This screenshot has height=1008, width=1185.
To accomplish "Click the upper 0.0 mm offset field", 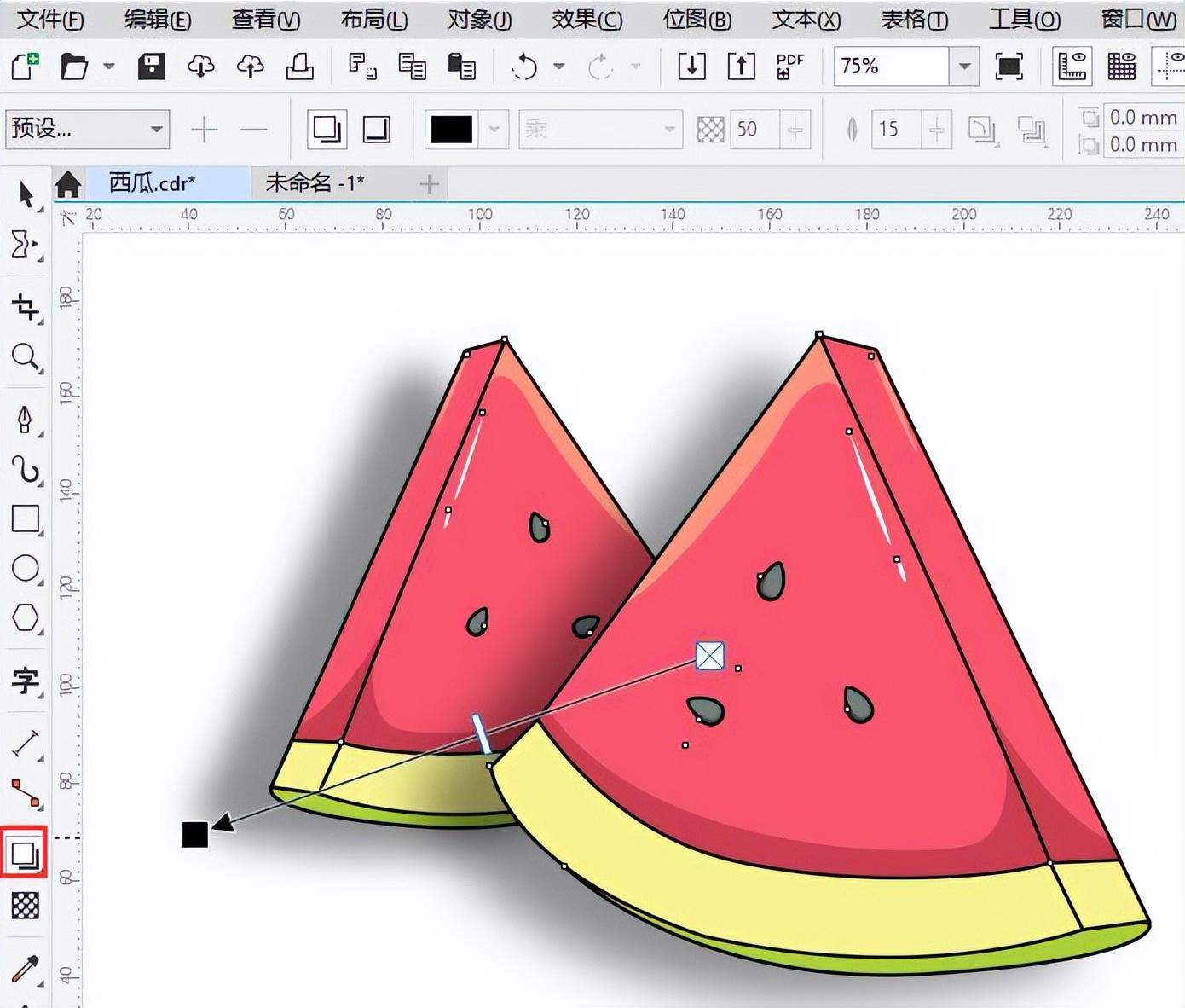I will (1143, 117).
